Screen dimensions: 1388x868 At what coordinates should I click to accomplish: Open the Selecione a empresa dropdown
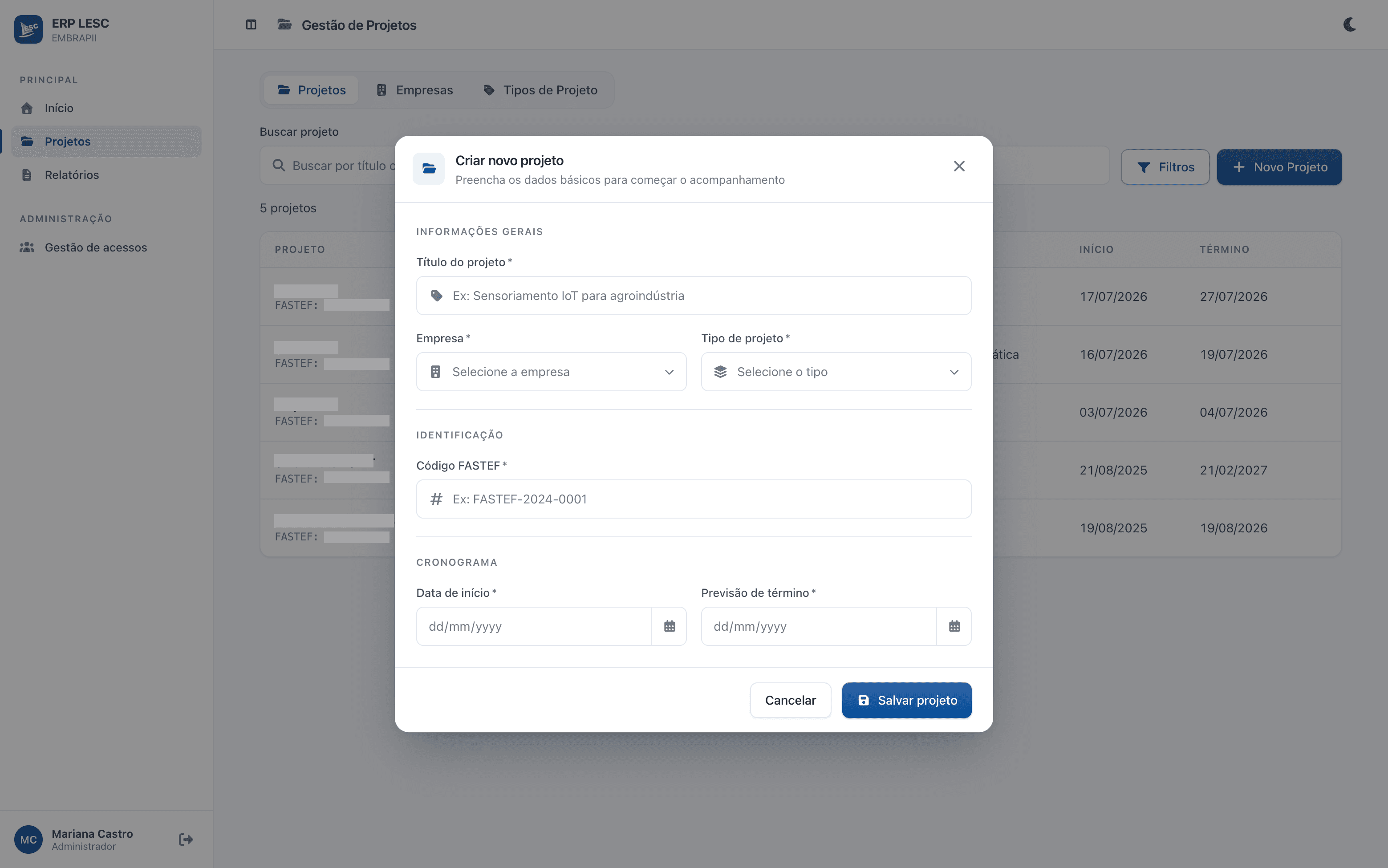pyautogui.click(x=551, y=372)
